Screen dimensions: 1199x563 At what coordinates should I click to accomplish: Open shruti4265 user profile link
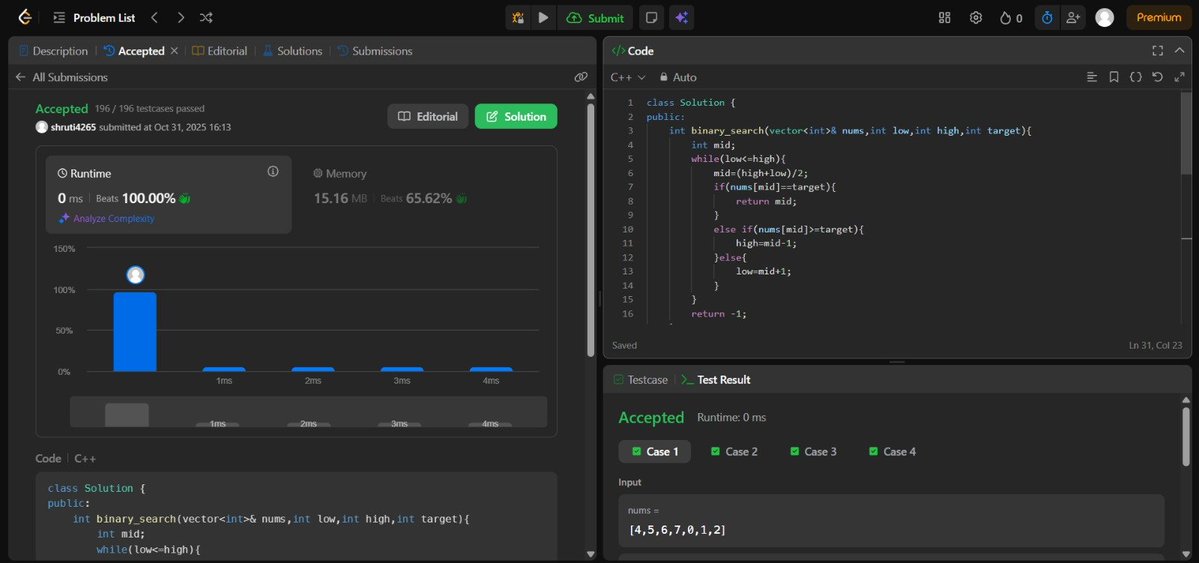coord(73,127)
